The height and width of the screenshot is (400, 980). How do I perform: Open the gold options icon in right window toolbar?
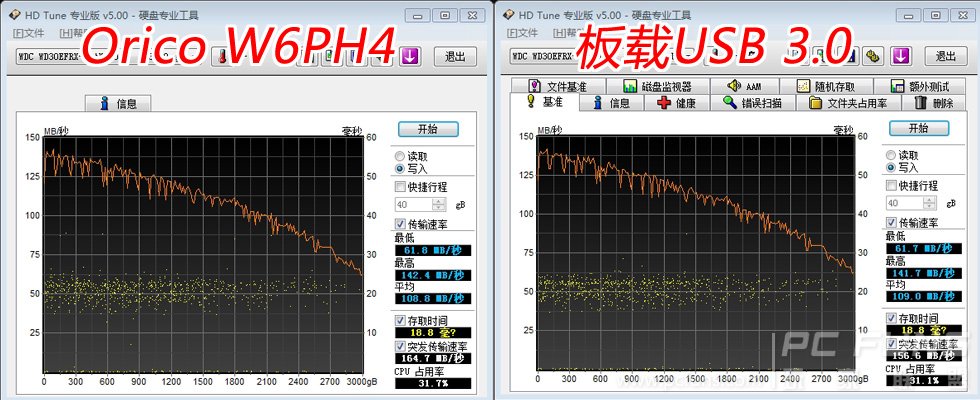pyautogui.click(x=873, y=56)
